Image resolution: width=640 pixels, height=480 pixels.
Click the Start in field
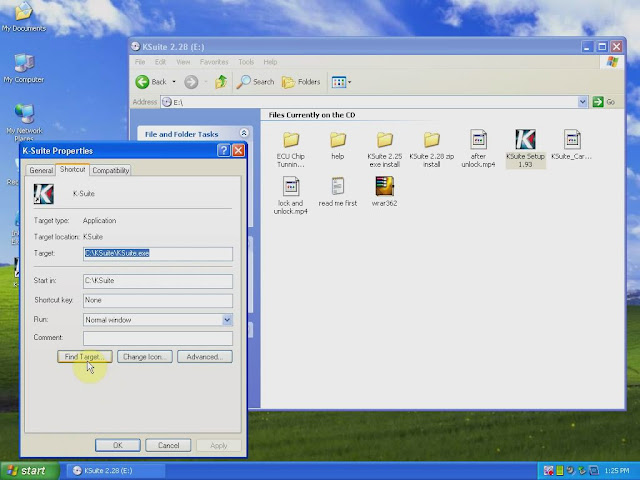[x=158, y=281]
